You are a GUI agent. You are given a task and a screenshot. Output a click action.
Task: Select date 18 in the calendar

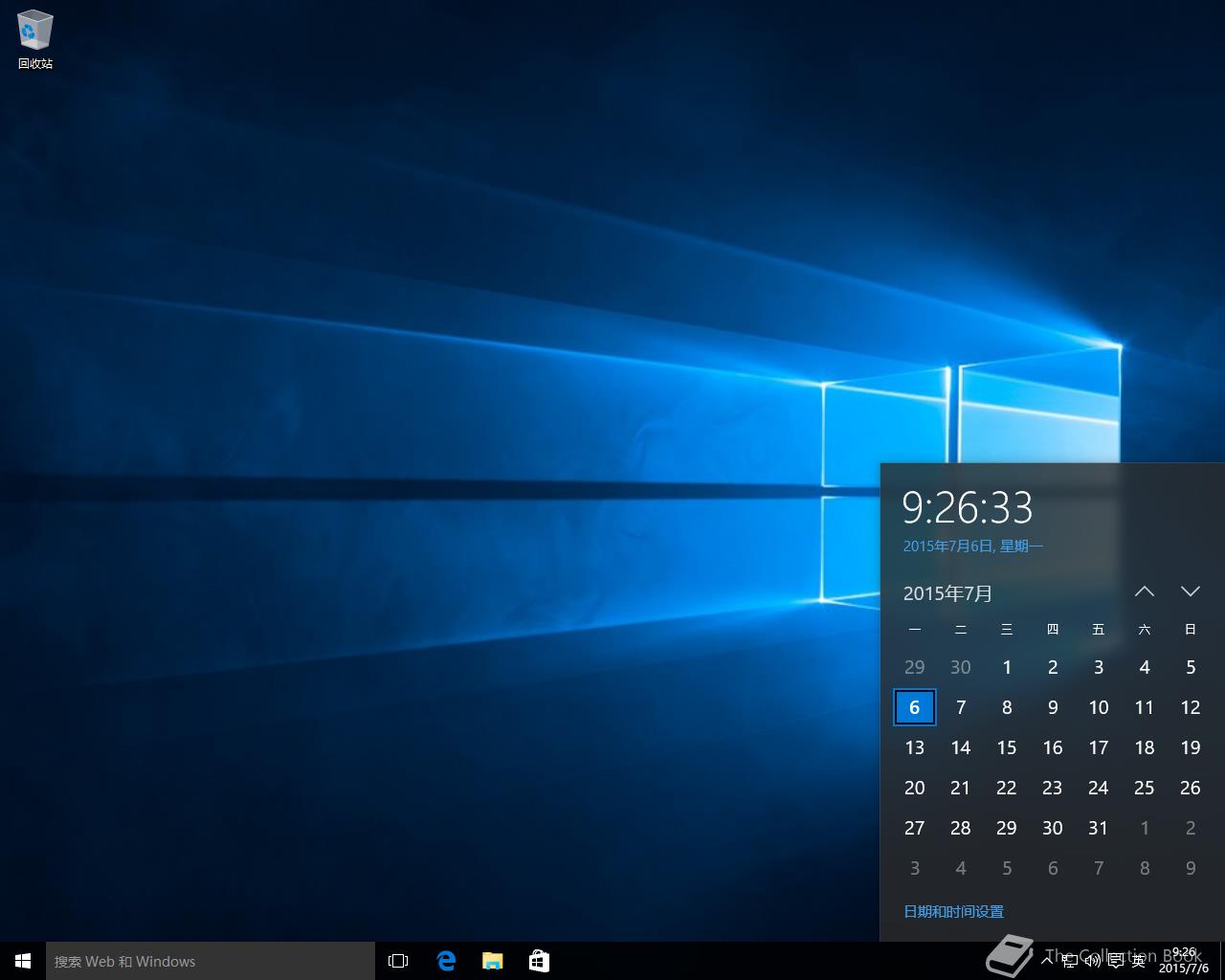click(1145, 747)
